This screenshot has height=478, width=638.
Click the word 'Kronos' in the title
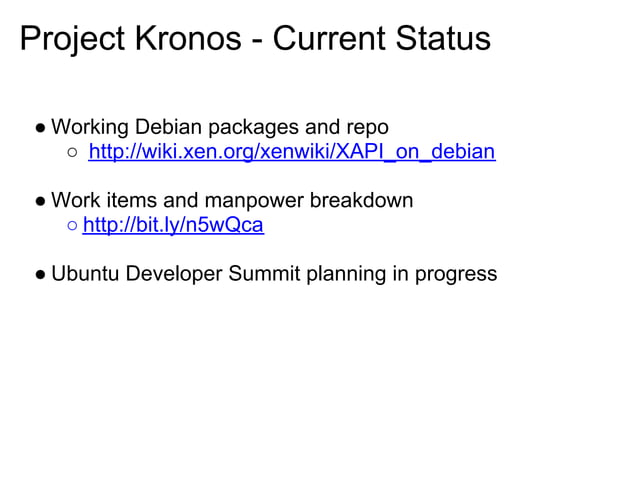coord(192,39)
